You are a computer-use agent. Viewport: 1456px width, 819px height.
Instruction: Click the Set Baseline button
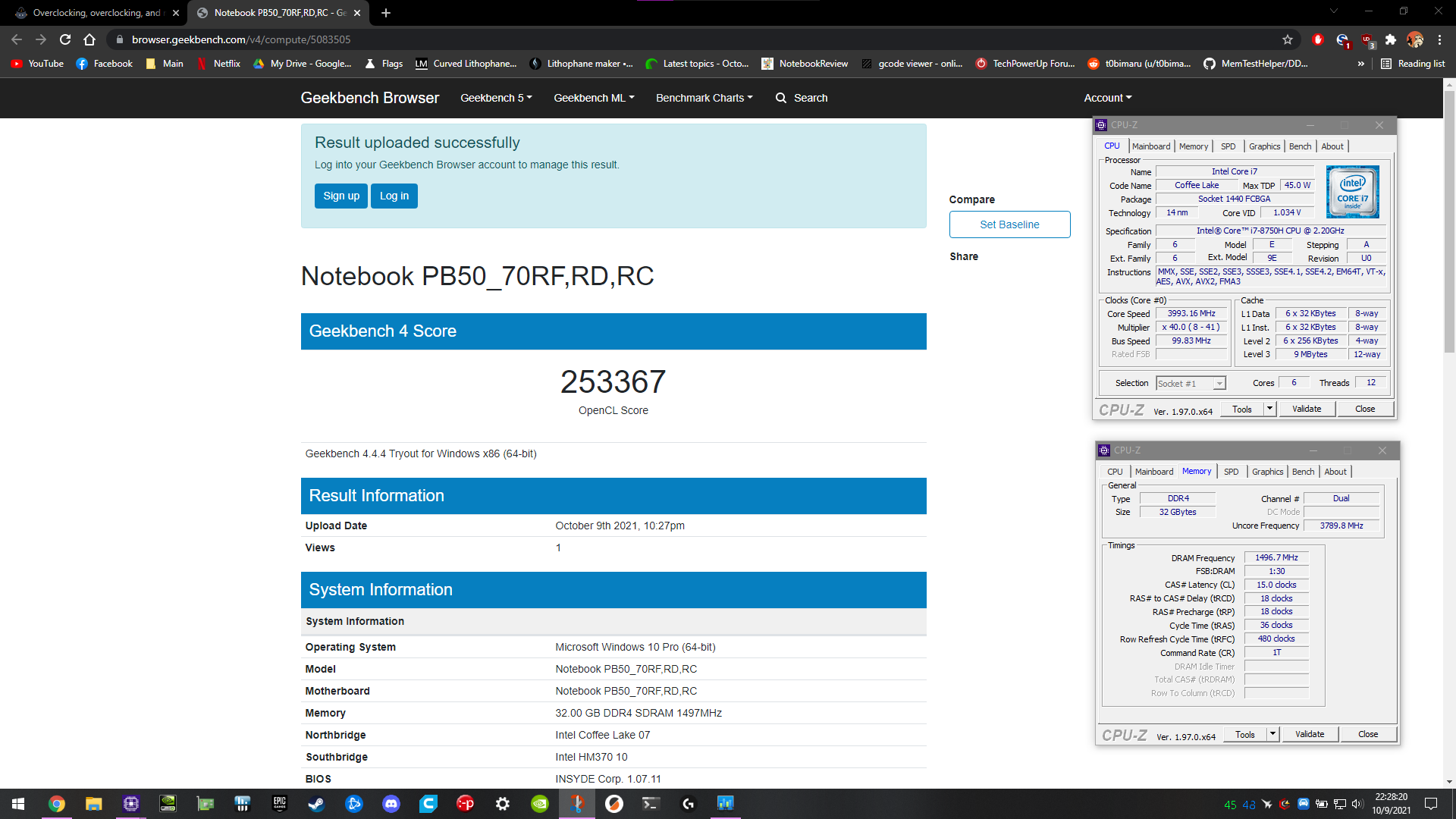[x=1009, y=224]
